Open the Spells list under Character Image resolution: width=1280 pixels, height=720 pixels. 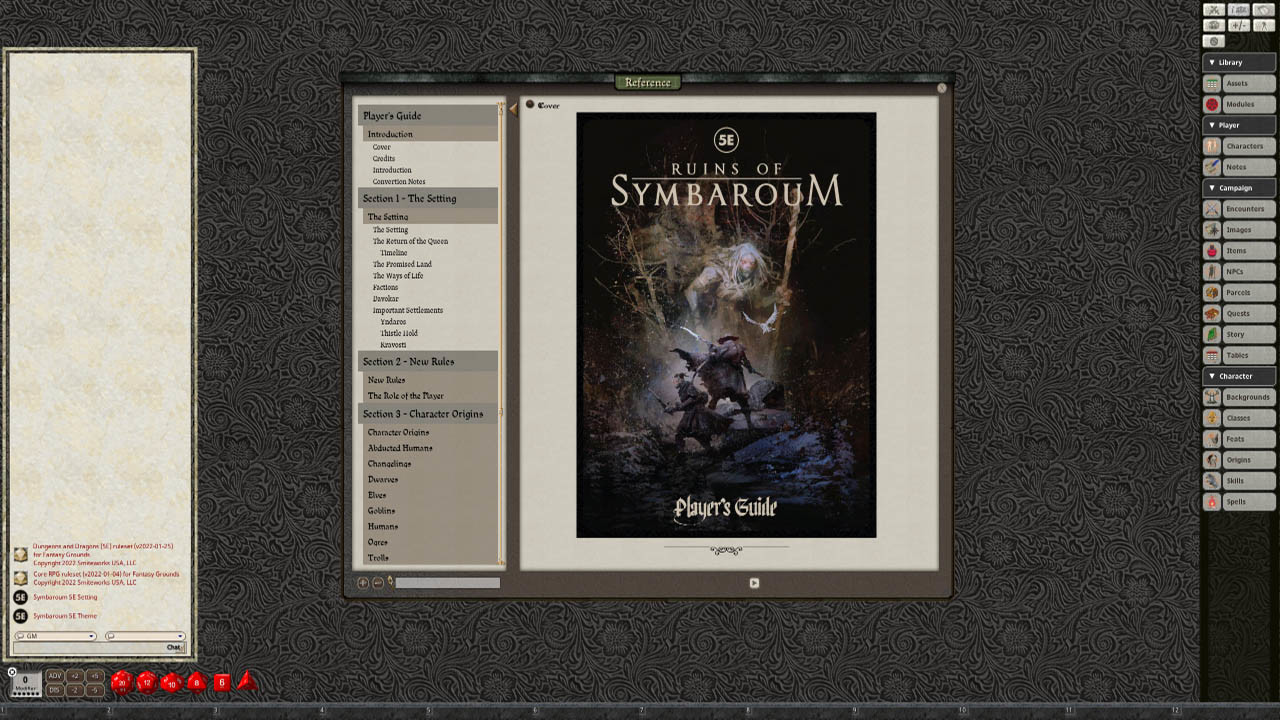(1247, 501)
